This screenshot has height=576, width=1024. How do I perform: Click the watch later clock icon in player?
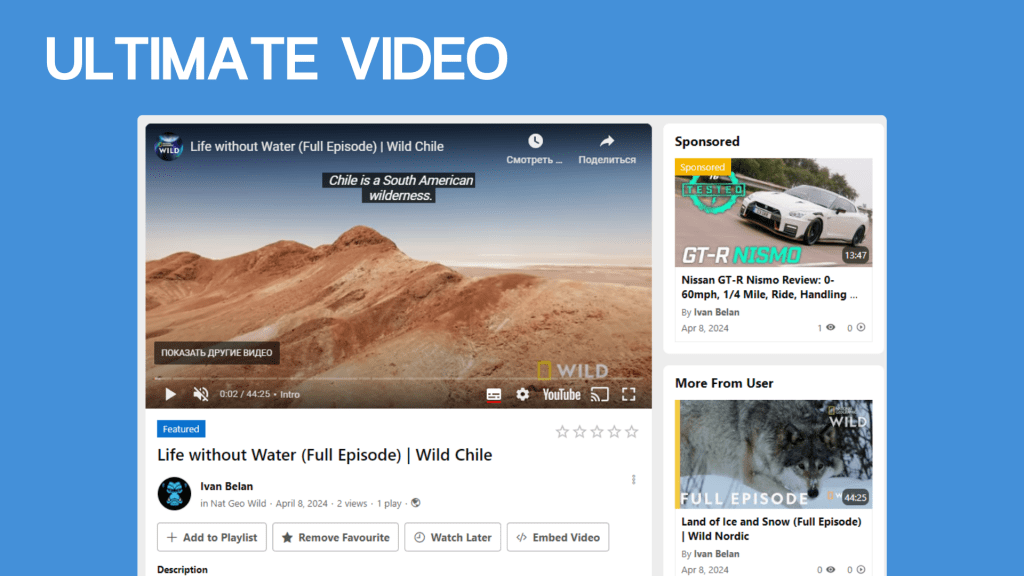(x=535, y=142)
